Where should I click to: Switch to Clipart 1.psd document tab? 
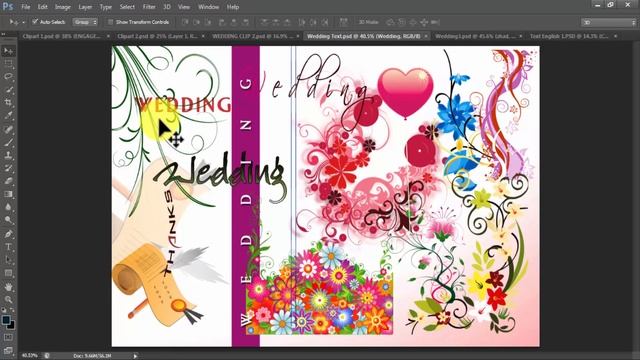pos(61,36)
